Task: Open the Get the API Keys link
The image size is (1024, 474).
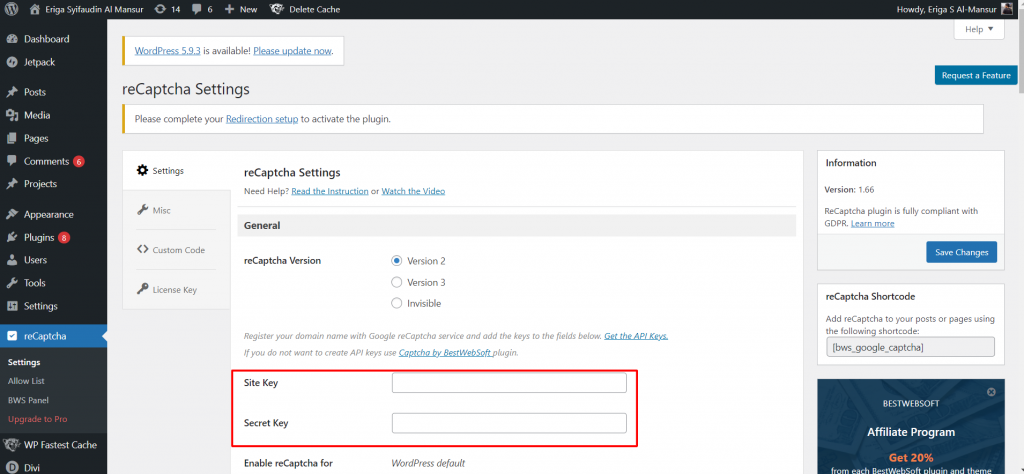Action: point(636,336)
